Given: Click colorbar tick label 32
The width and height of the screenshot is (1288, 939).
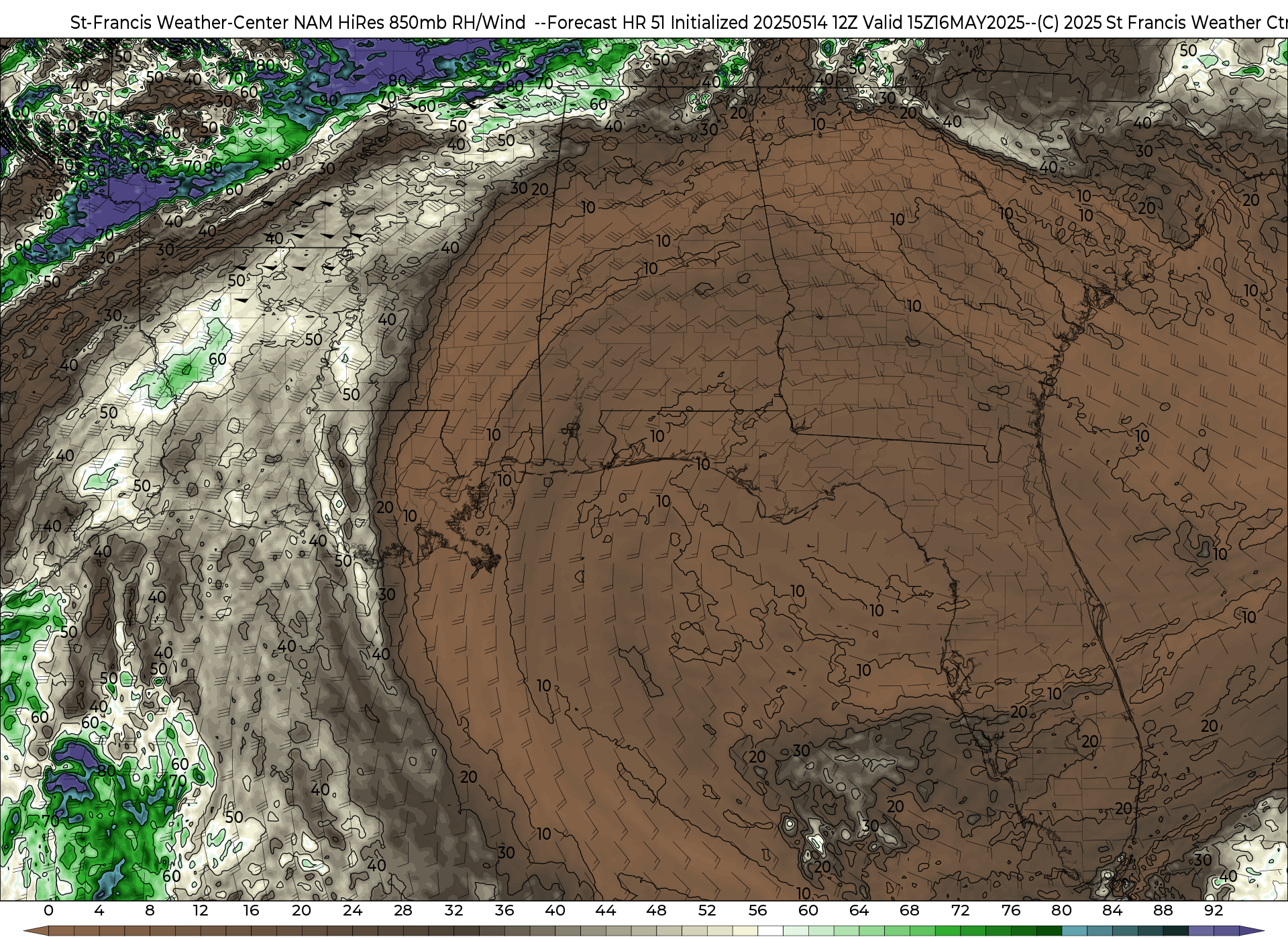Looking at the screenshot, I should click(453, 910).
